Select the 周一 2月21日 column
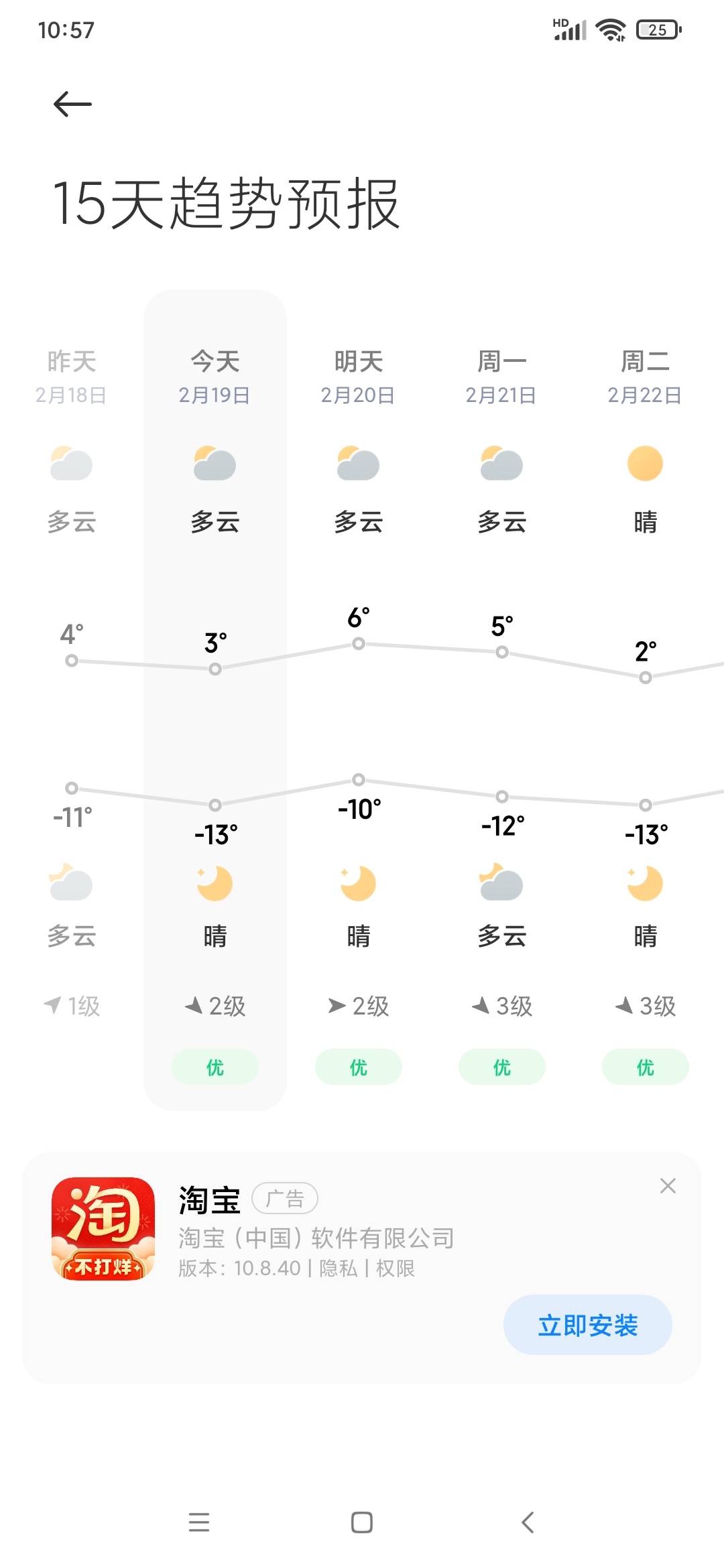 [501, 700]
